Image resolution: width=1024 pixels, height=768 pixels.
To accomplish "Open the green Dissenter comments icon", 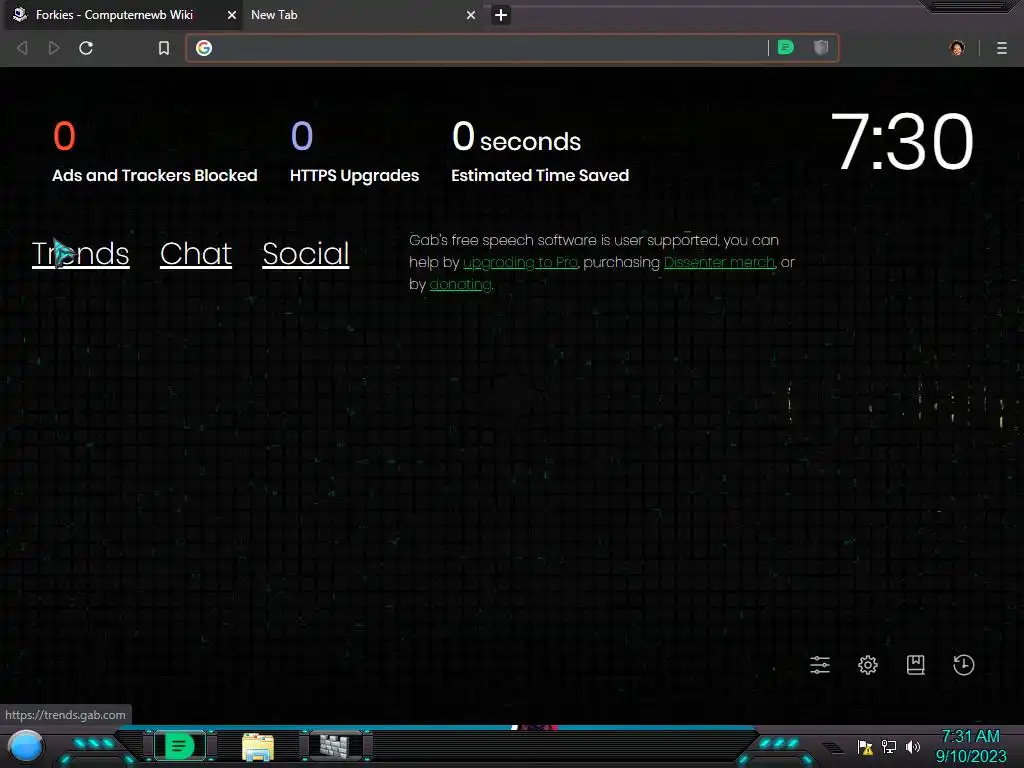I will pos(786,47).
